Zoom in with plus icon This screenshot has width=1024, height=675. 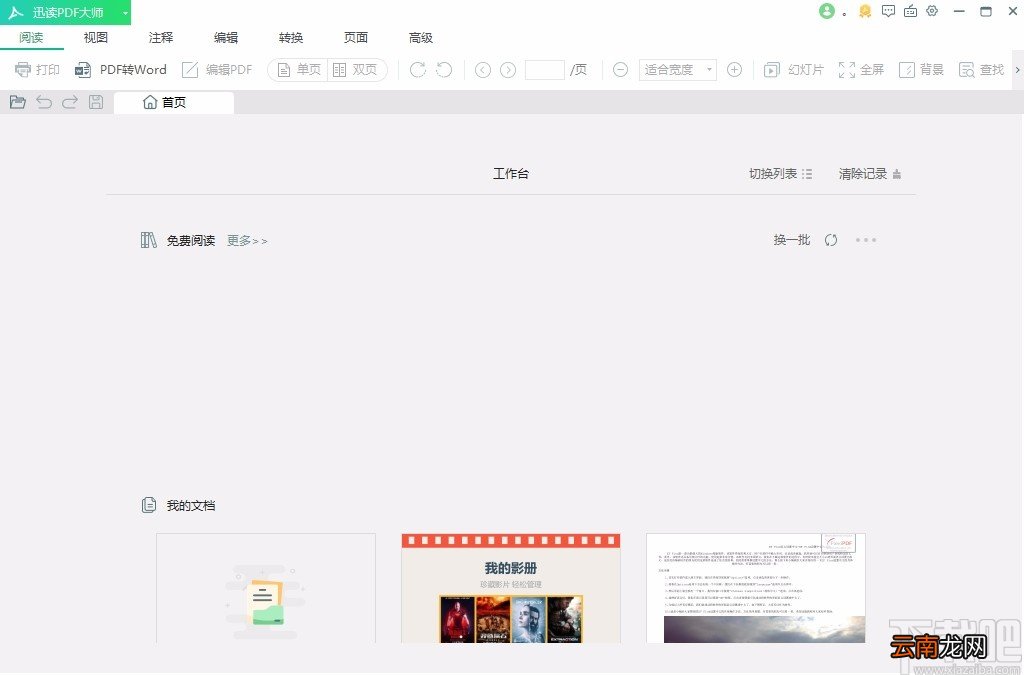734,69
